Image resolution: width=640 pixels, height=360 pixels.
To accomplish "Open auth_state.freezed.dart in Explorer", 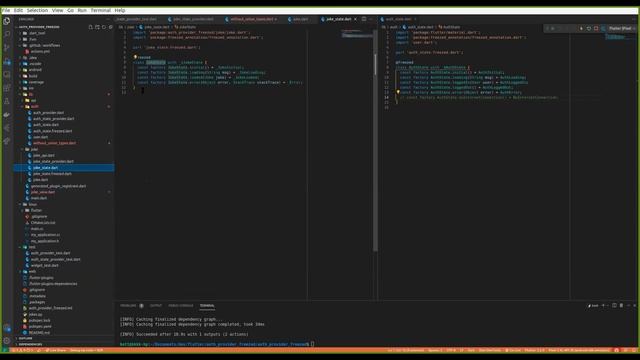I will point(52,131).
